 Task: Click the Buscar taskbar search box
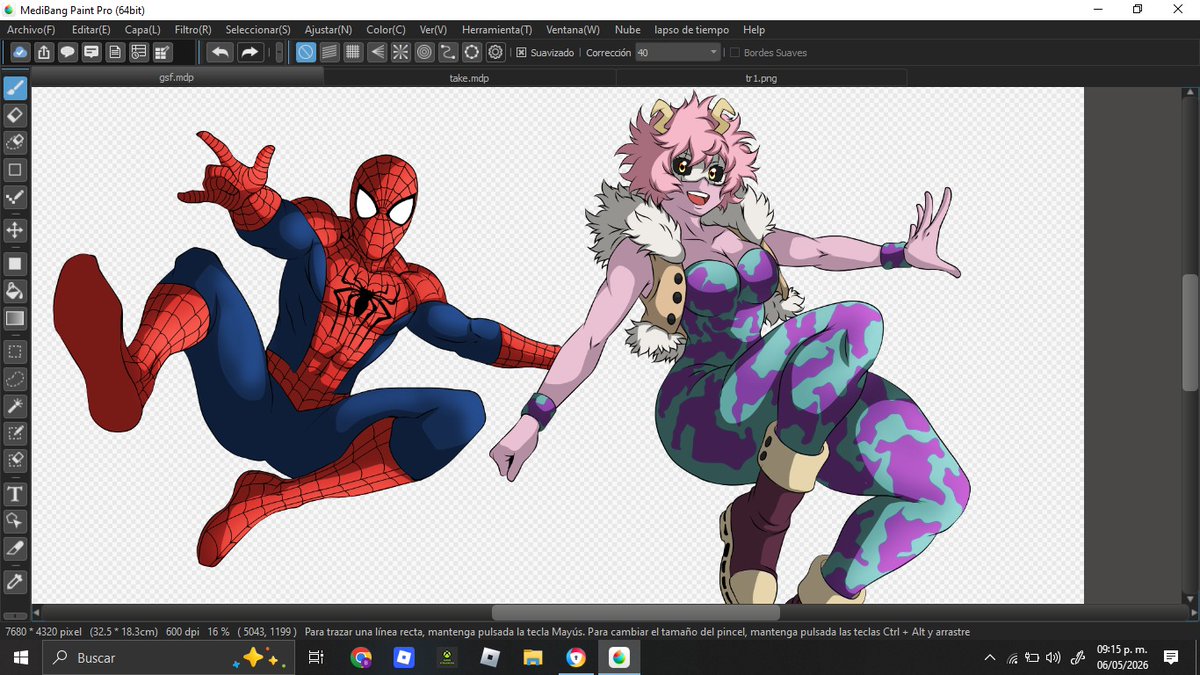168,657
